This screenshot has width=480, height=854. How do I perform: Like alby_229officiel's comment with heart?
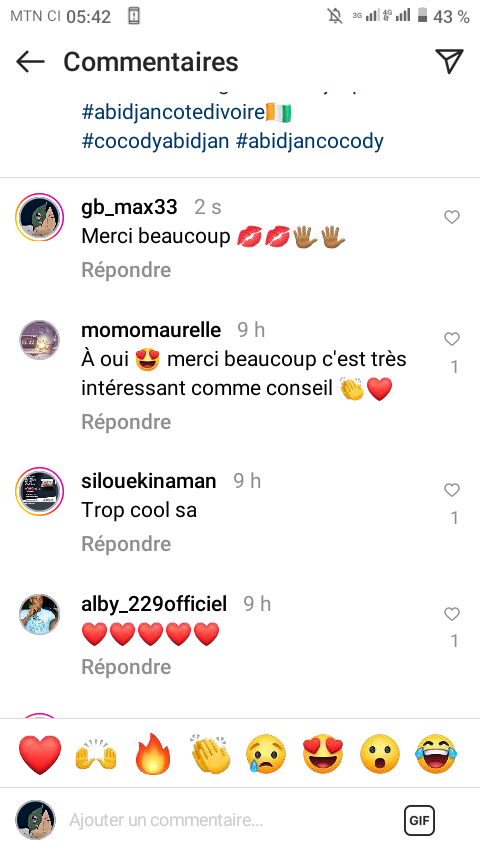pyautogui.click(x=452, y=614)
